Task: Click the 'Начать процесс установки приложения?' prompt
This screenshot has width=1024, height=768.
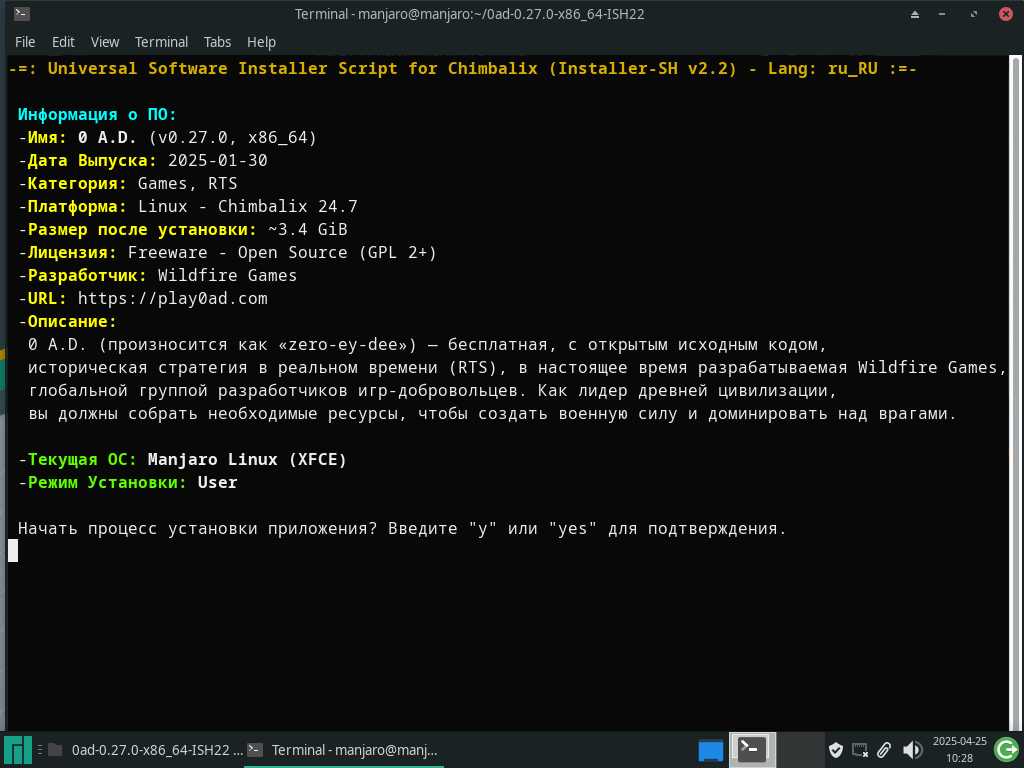Action: point(198,528)
